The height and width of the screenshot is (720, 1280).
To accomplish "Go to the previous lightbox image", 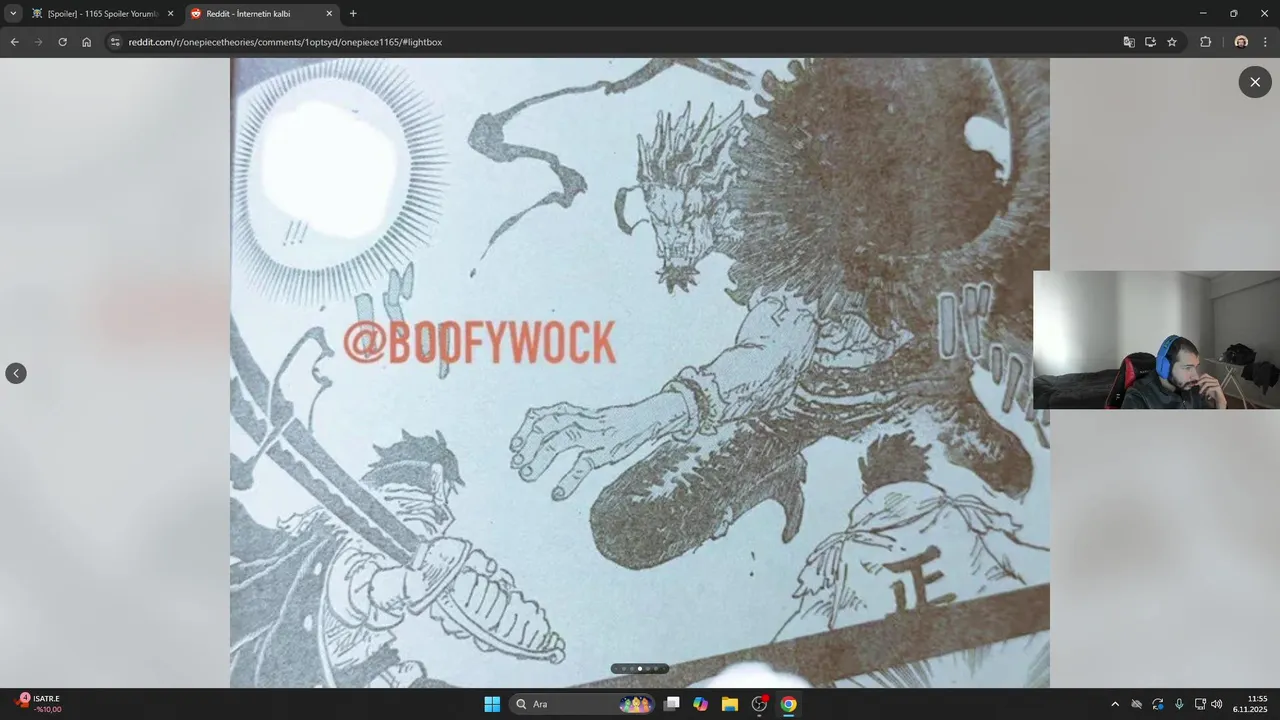I will (x=16, y=373).
